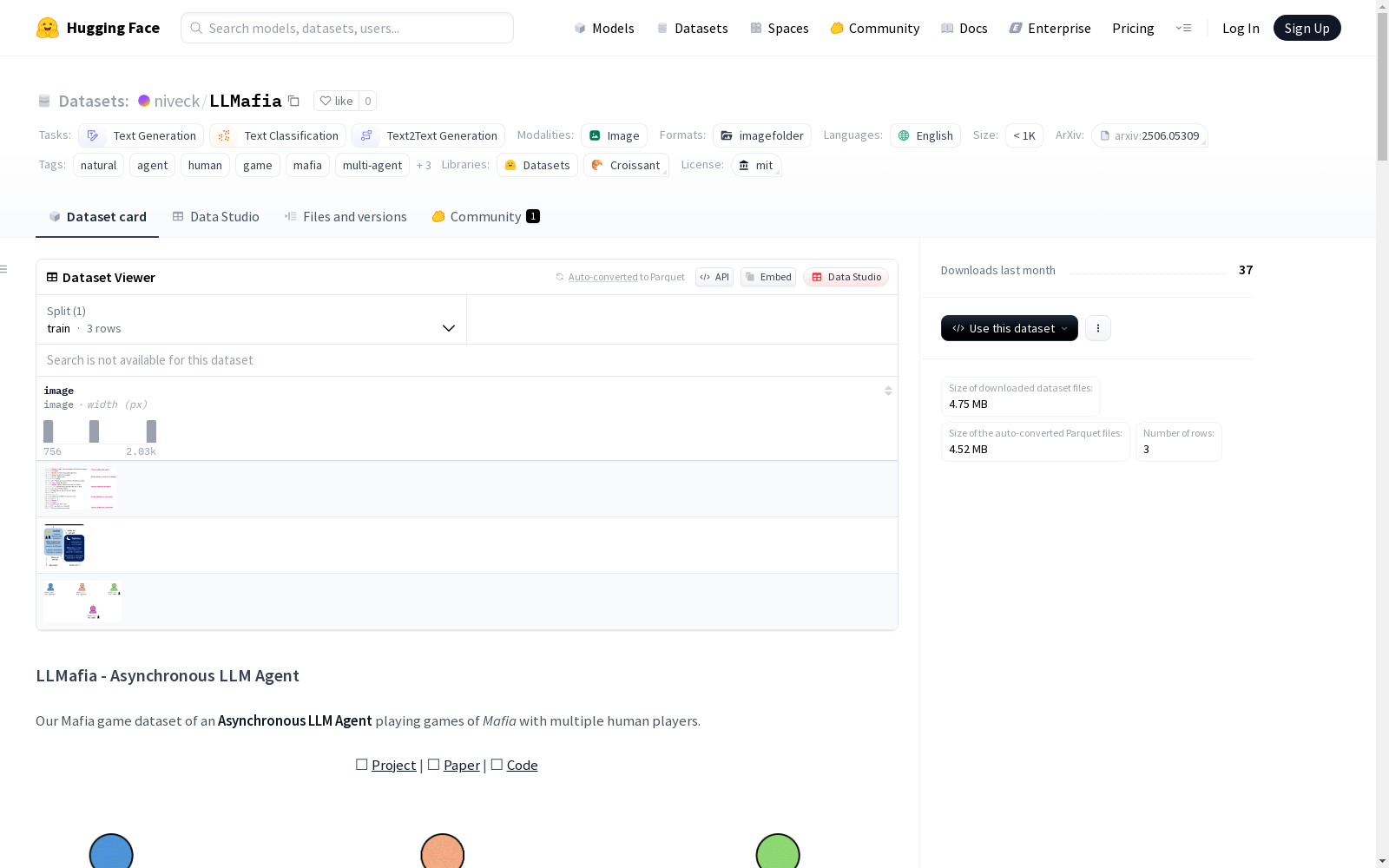
Task: Show the + 3 additional tags
Action: pos(424,165)
